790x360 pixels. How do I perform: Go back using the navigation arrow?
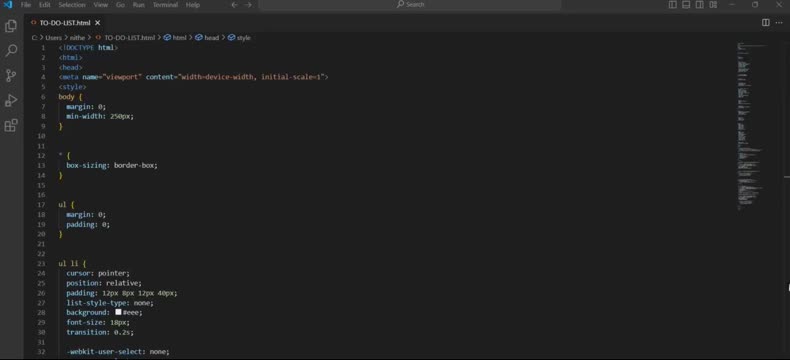234,5
